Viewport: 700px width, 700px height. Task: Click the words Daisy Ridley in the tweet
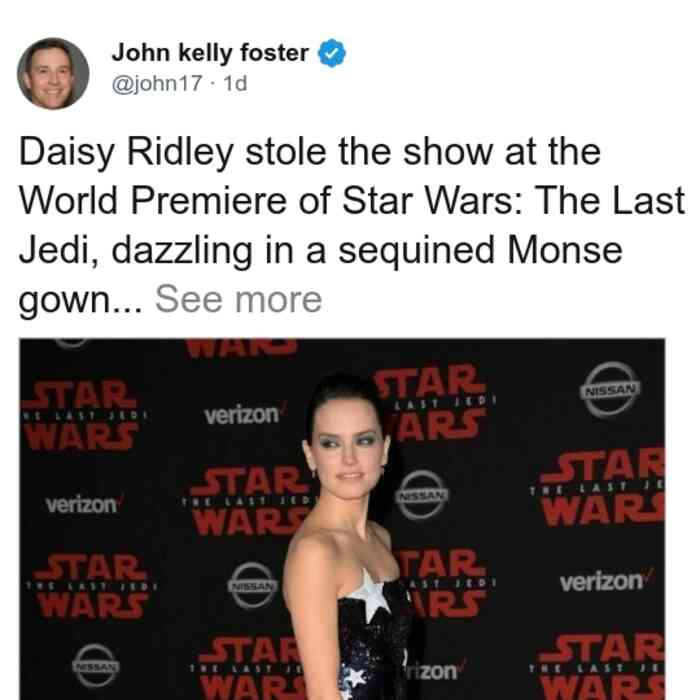(126, 152)
